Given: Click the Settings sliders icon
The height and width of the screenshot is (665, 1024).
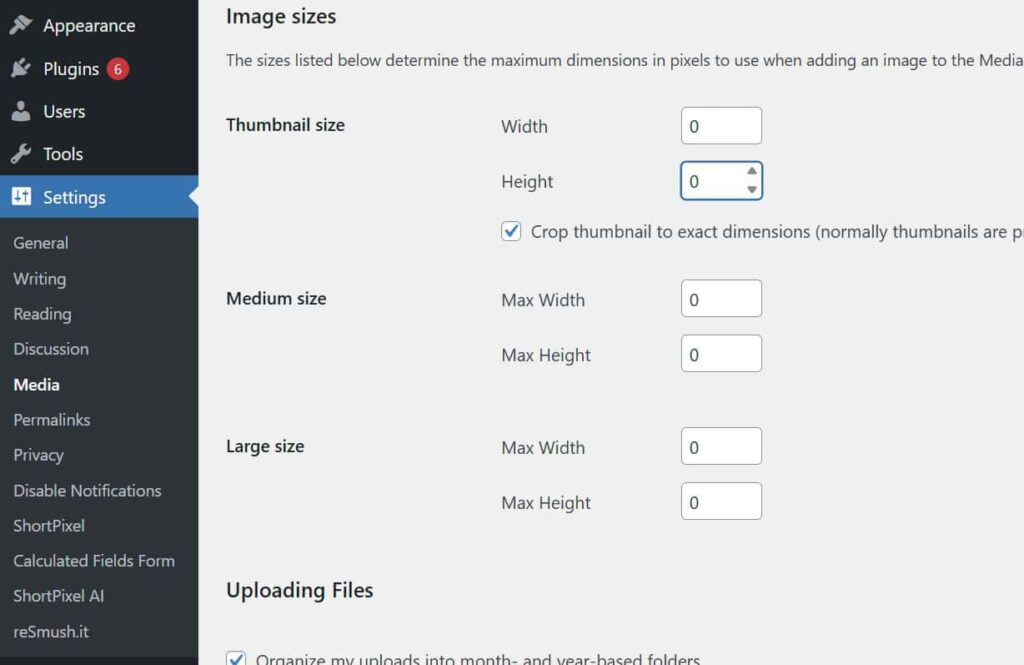Looking at the screenshot, I should coord(21,197).
